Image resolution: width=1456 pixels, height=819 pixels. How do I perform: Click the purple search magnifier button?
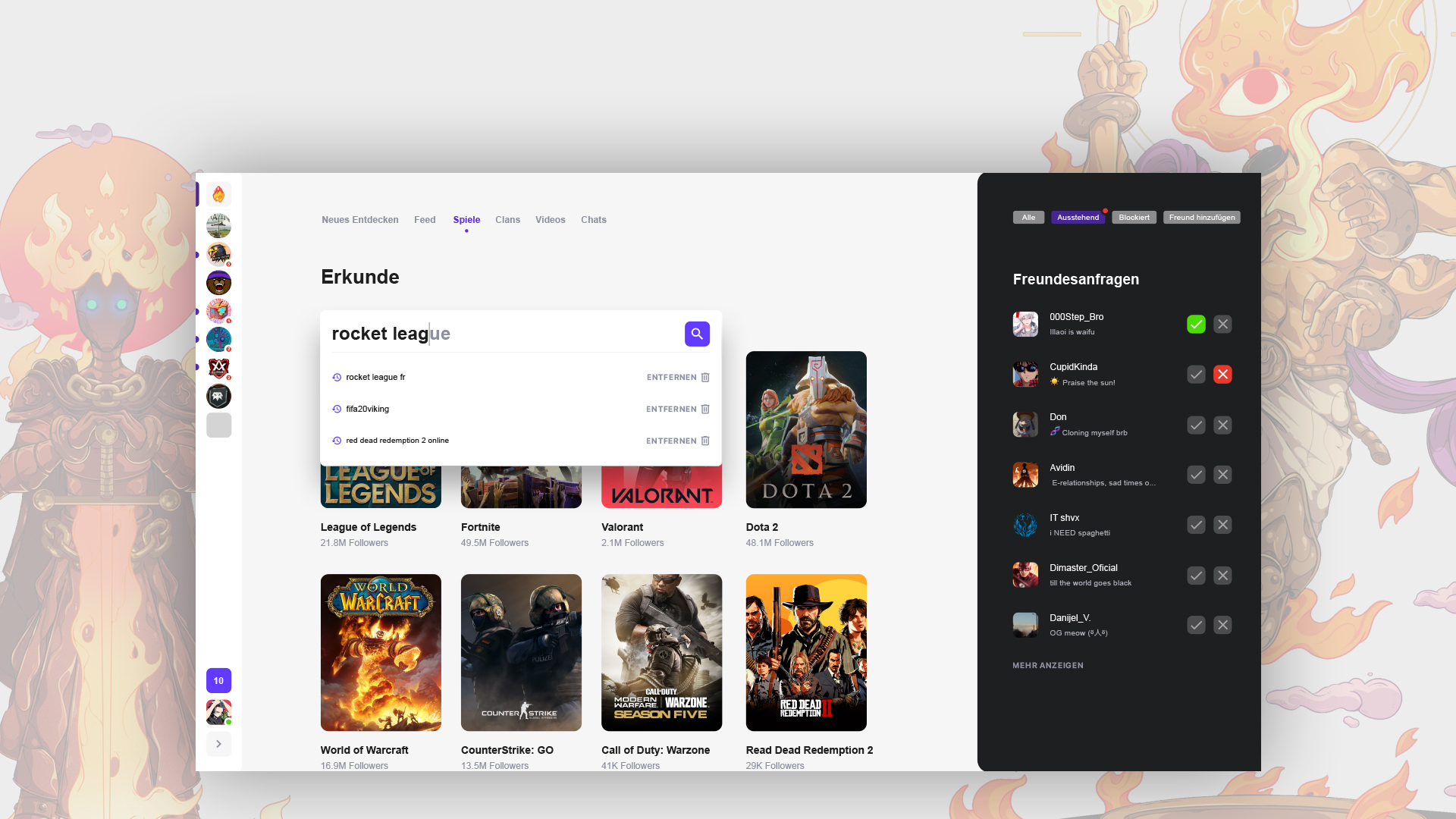[x=697, y=334]
